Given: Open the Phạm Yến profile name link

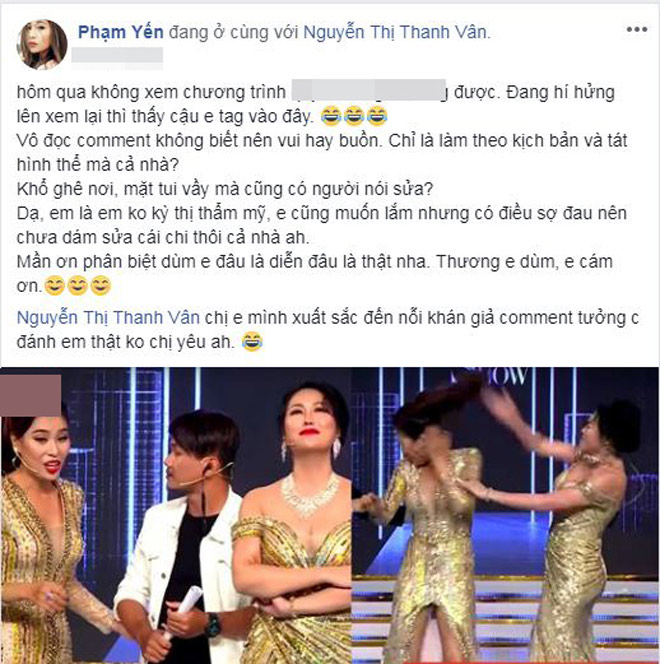Looking at the screenshot, I should [121, 32].
